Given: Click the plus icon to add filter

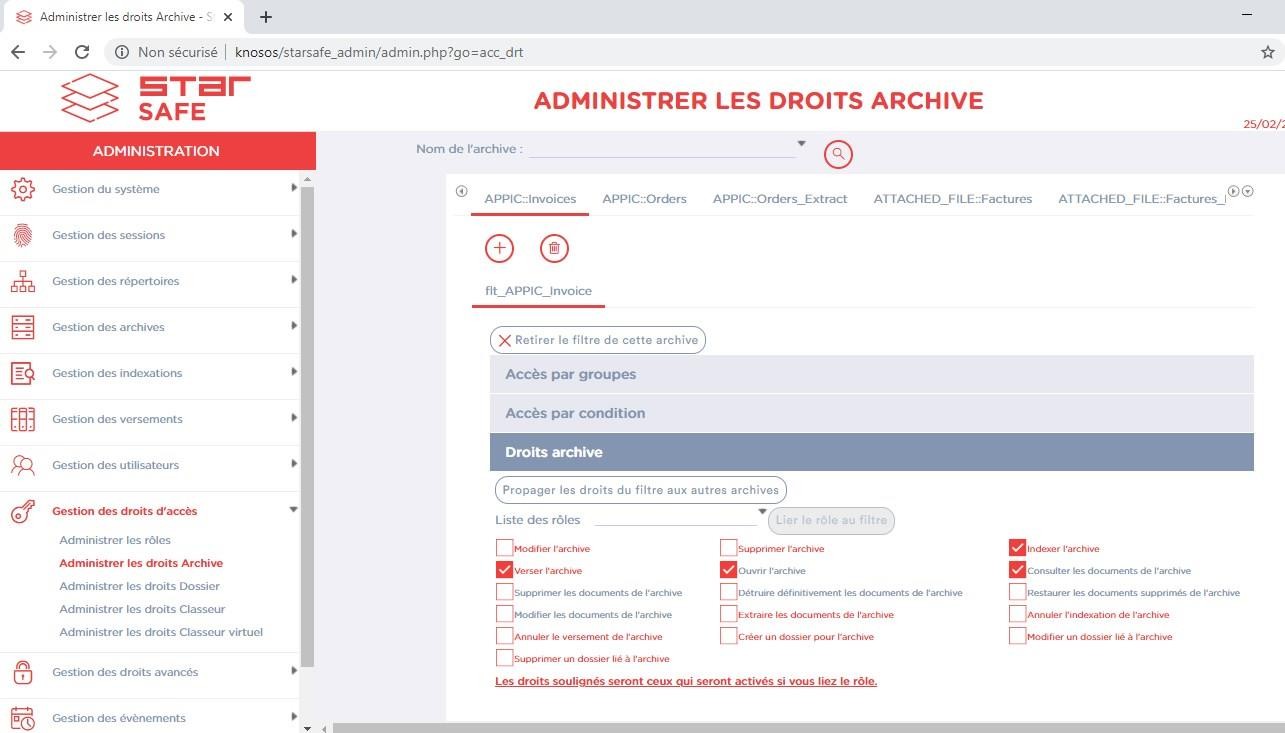Looking at the screenshot, I should 499,248.
